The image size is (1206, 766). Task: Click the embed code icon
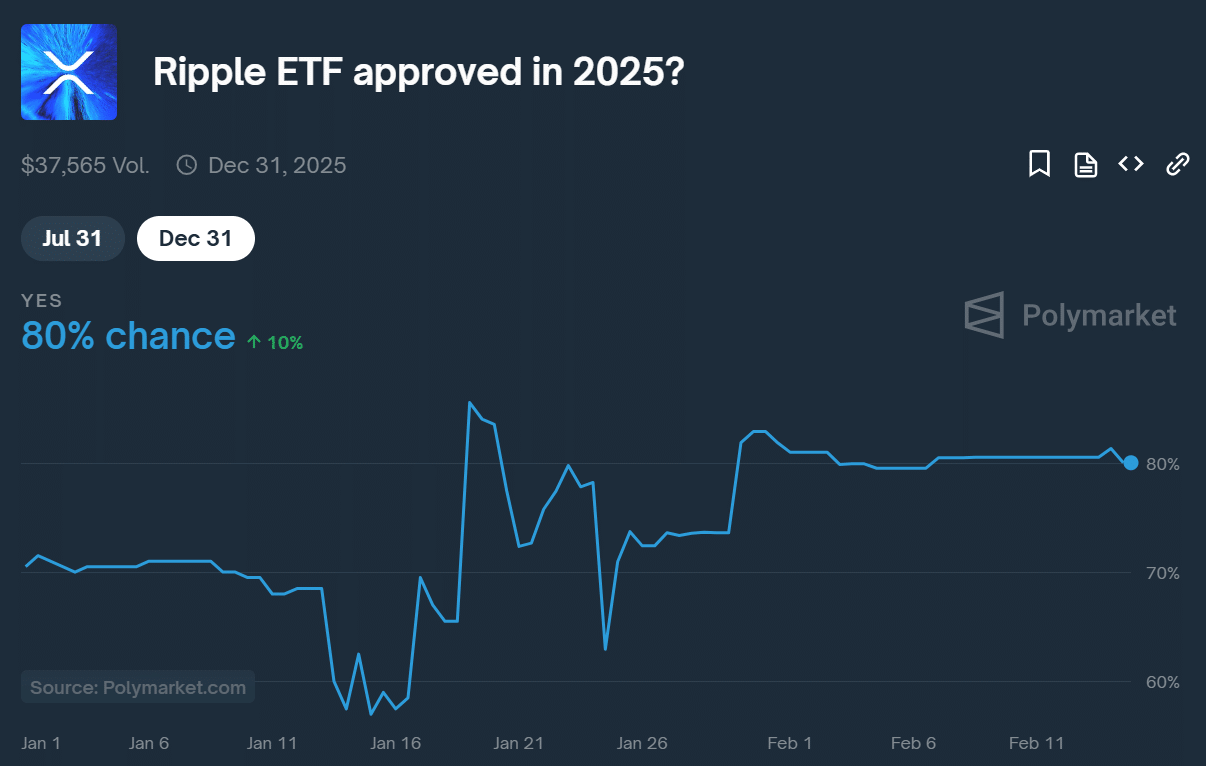click(x=1131, y=164)
